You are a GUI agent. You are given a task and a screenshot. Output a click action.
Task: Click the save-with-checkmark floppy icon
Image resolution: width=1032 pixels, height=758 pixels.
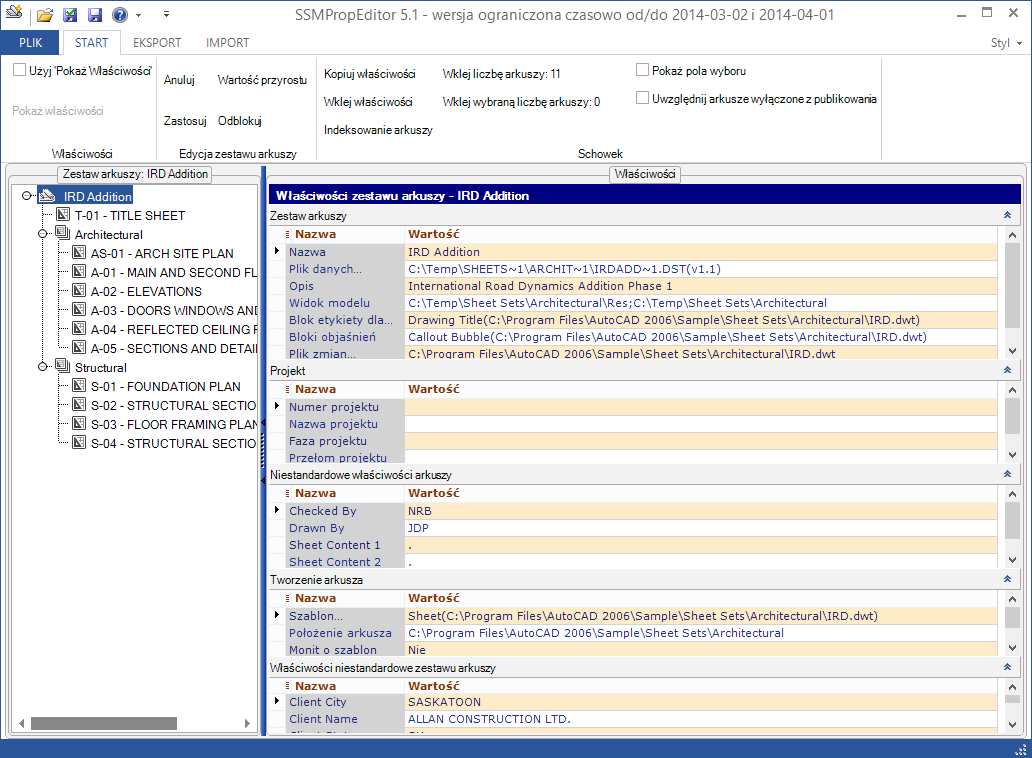(x=70, y=14)
